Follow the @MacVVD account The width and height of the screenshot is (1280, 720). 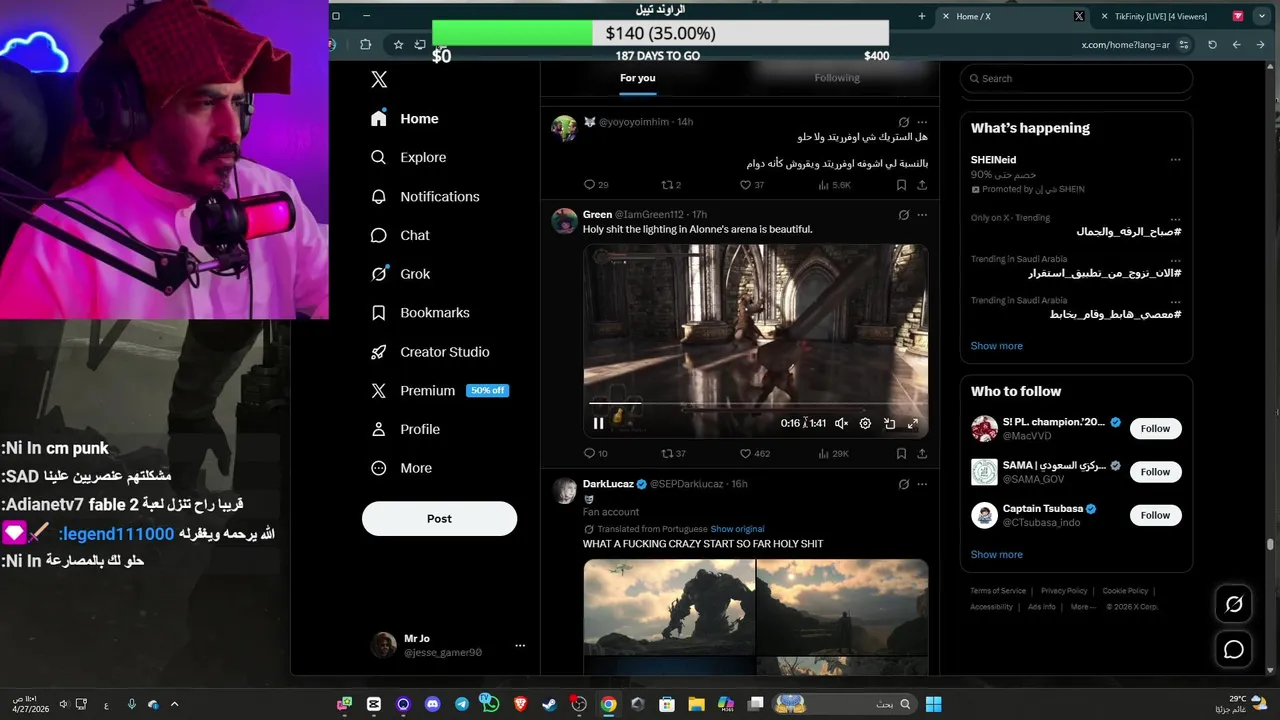(x=1155, y=429)
